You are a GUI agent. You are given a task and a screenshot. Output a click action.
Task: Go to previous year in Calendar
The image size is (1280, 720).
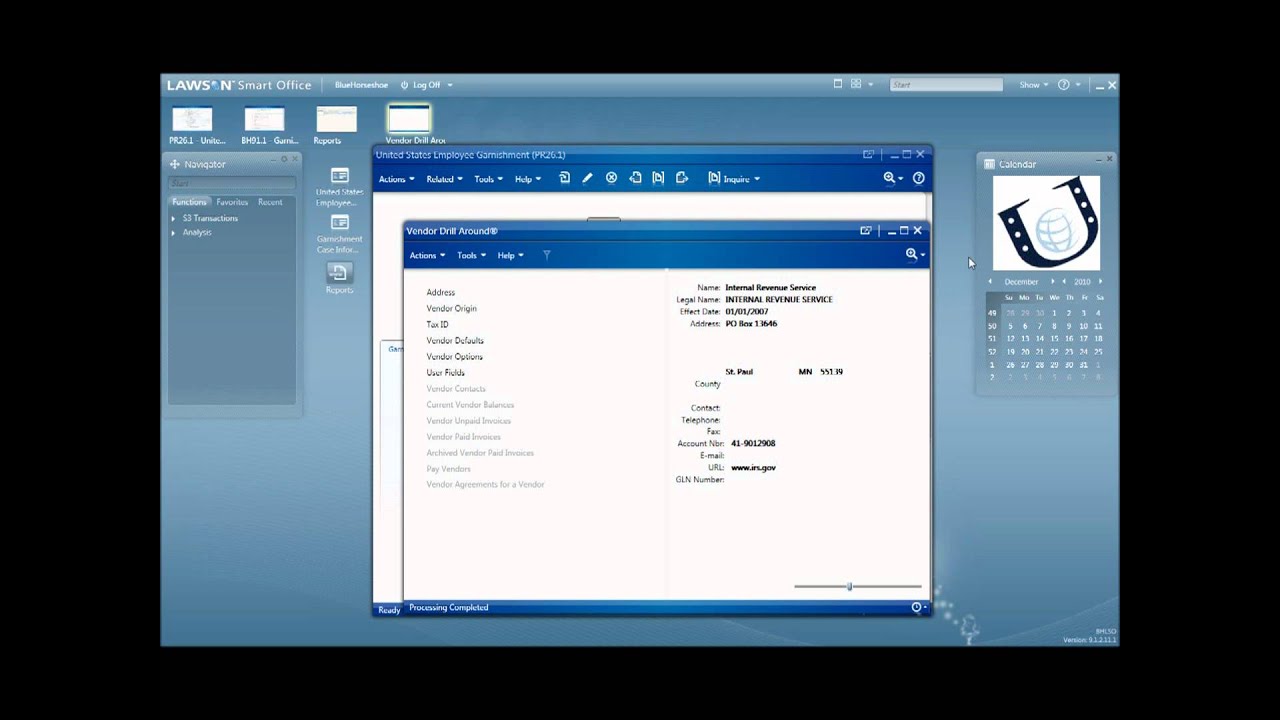pyautogui.click(x=1064, y=281)
